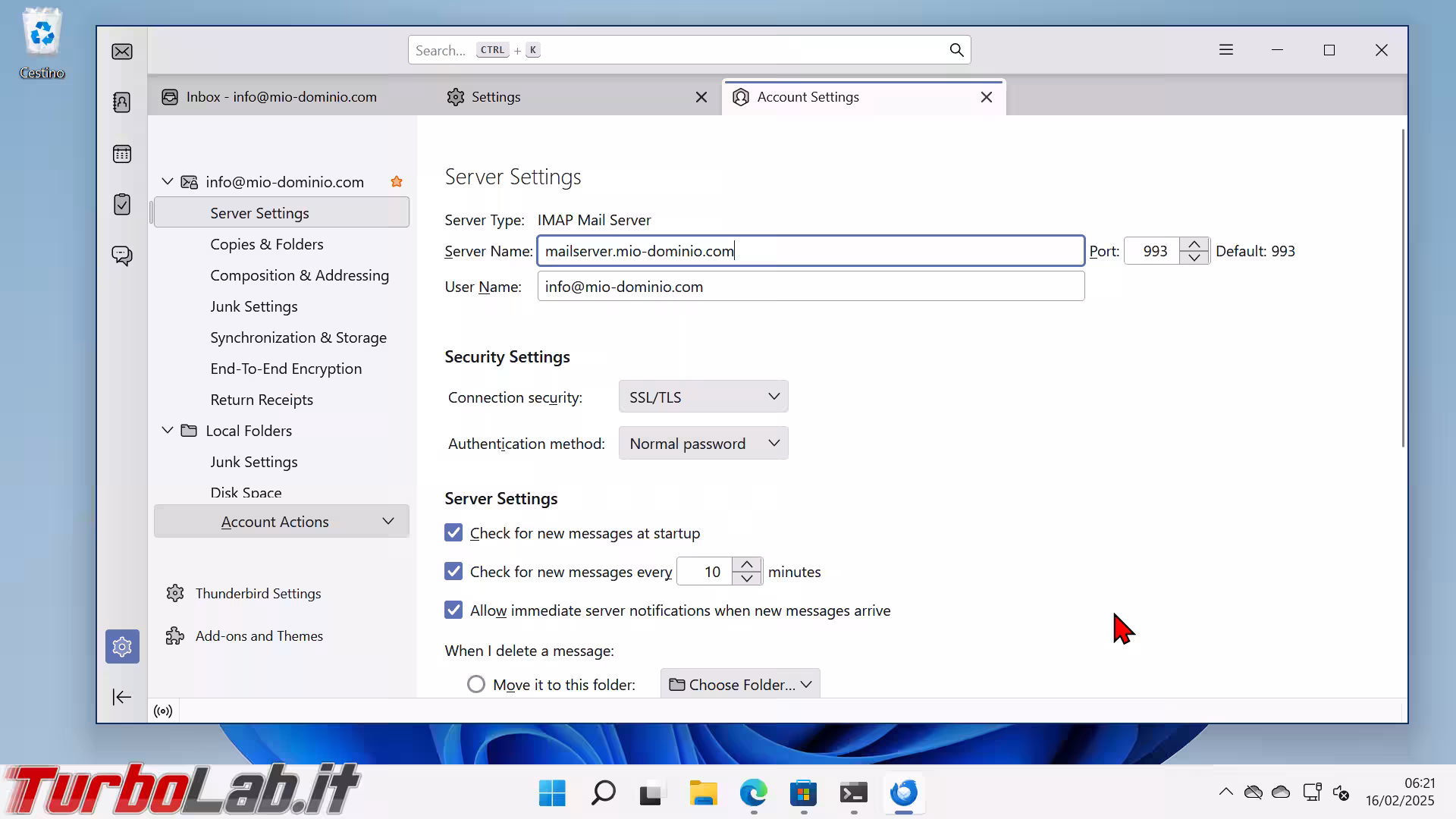Open the Mail space icon in sidebar
Viewport: 1456px width, 819px height.
pos(122,52)
